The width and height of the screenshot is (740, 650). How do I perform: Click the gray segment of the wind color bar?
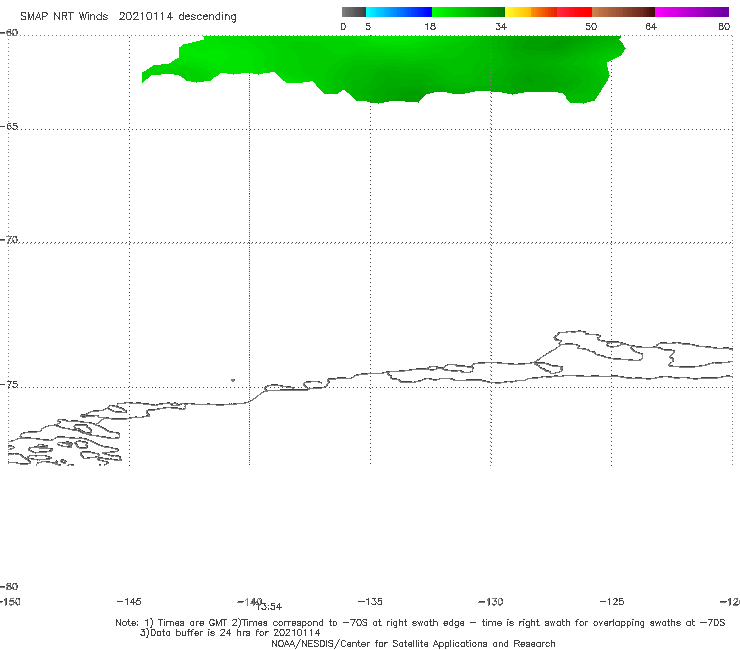point(353,12)
